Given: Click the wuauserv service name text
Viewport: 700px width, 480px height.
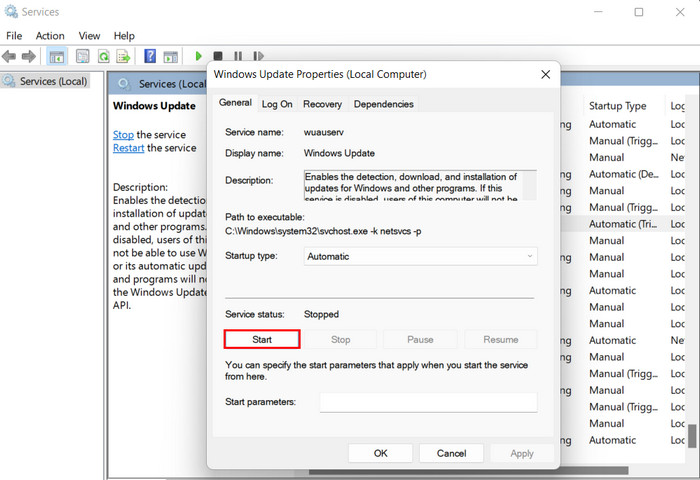Looking at the screenshot, I should [324, 132].
